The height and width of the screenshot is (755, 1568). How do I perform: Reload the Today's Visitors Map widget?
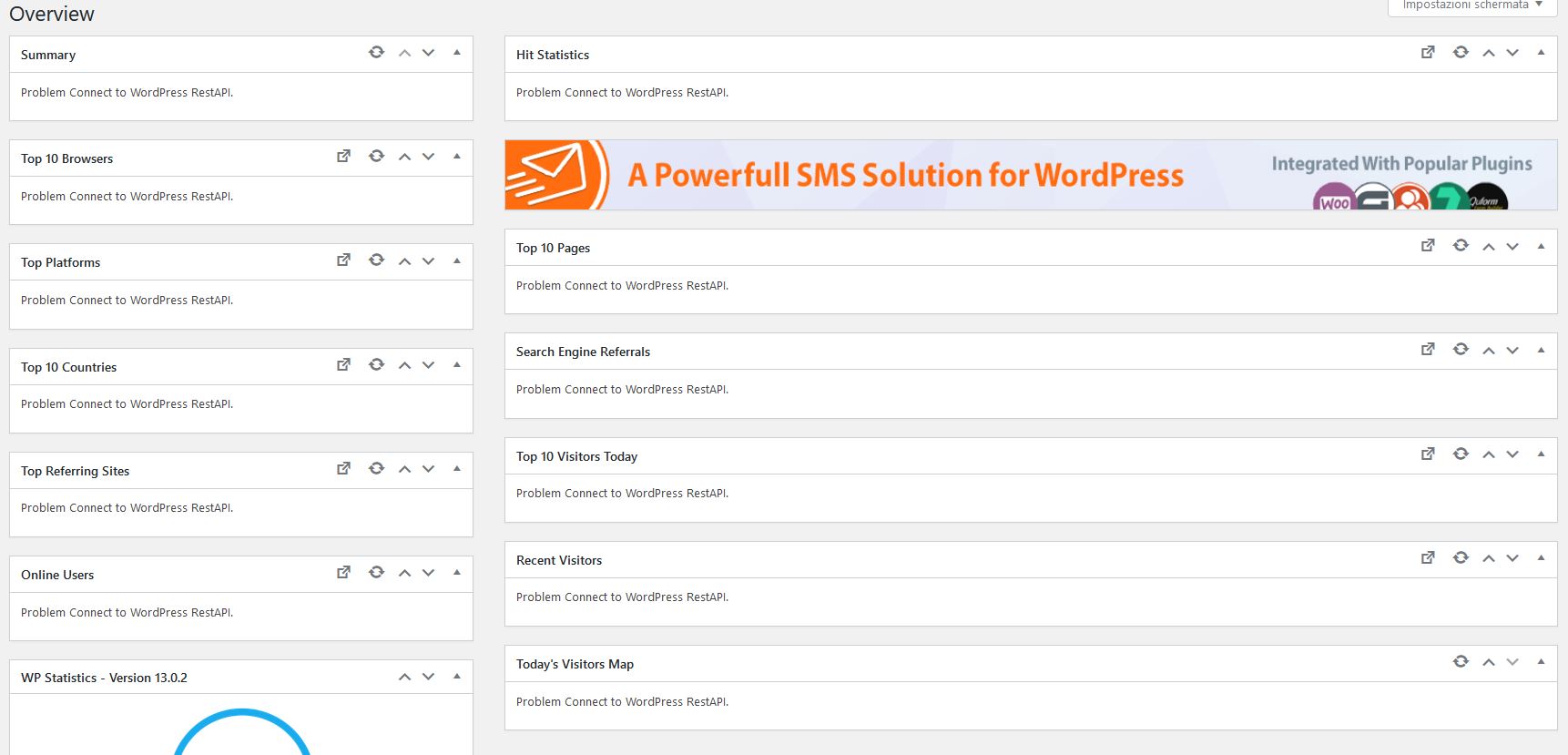point(1461,662)
